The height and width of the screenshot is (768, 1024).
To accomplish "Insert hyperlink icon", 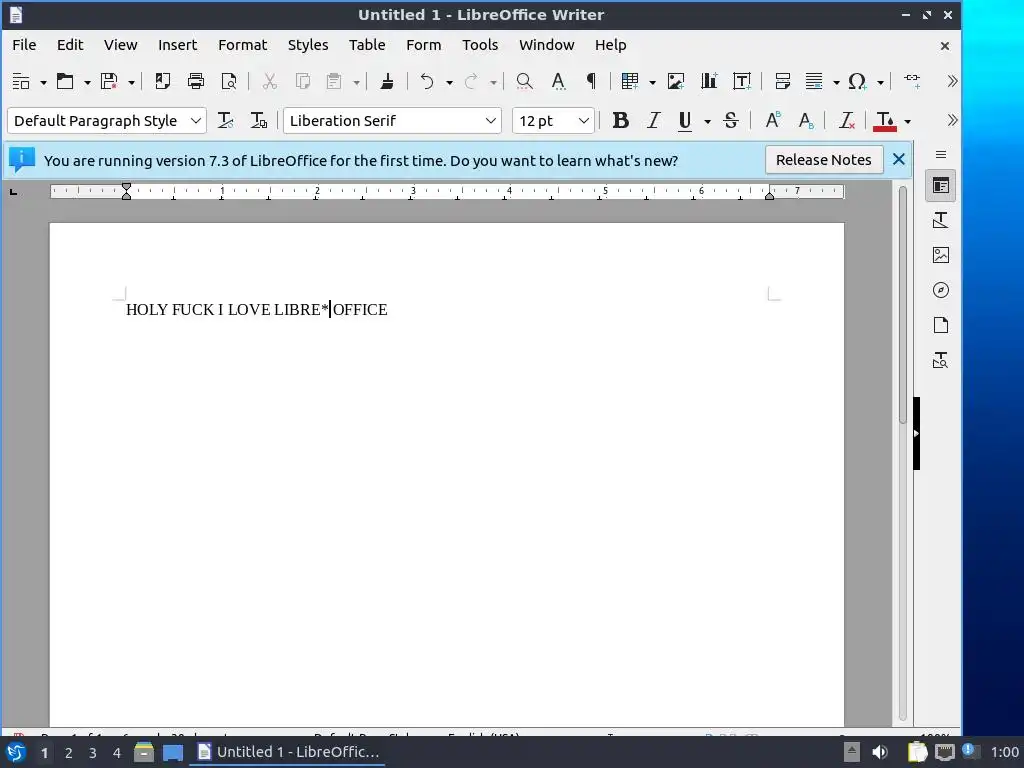I will coord(912,81).
